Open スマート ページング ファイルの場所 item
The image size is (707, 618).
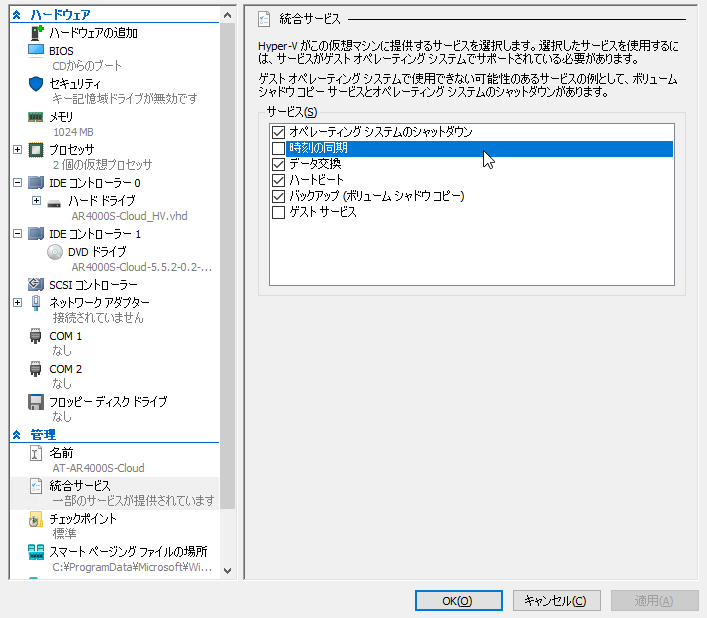128,552
